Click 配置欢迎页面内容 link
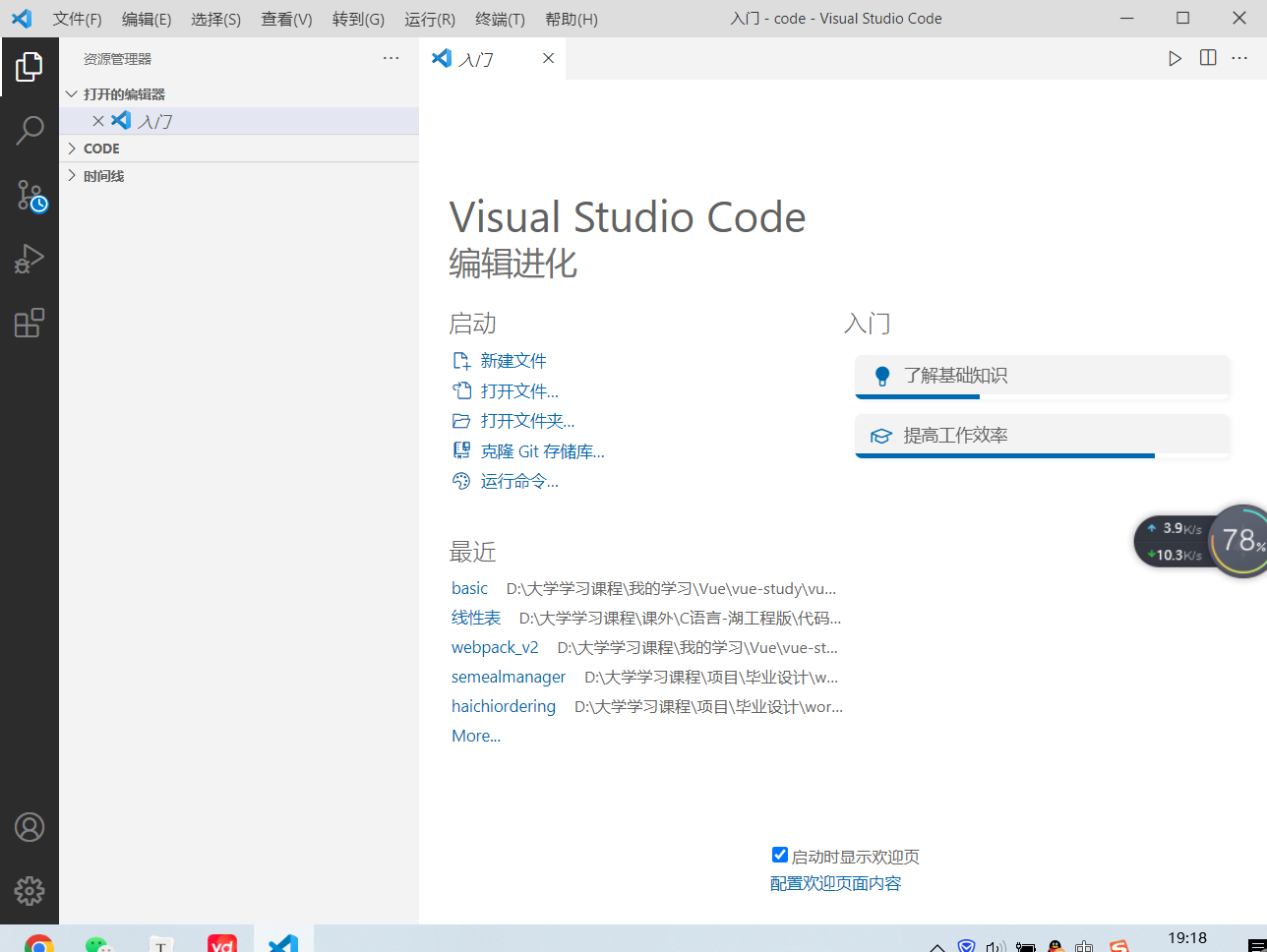The width and height of the screenshot is (1267, 952). (835, 883)
